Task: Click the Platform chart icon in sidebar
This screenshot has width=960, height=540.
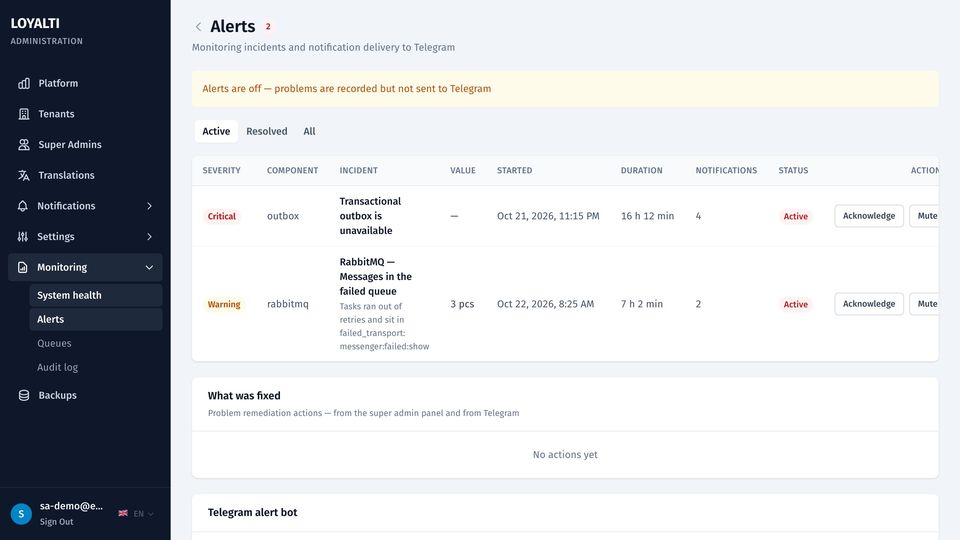Action: [x=24, y=83]
